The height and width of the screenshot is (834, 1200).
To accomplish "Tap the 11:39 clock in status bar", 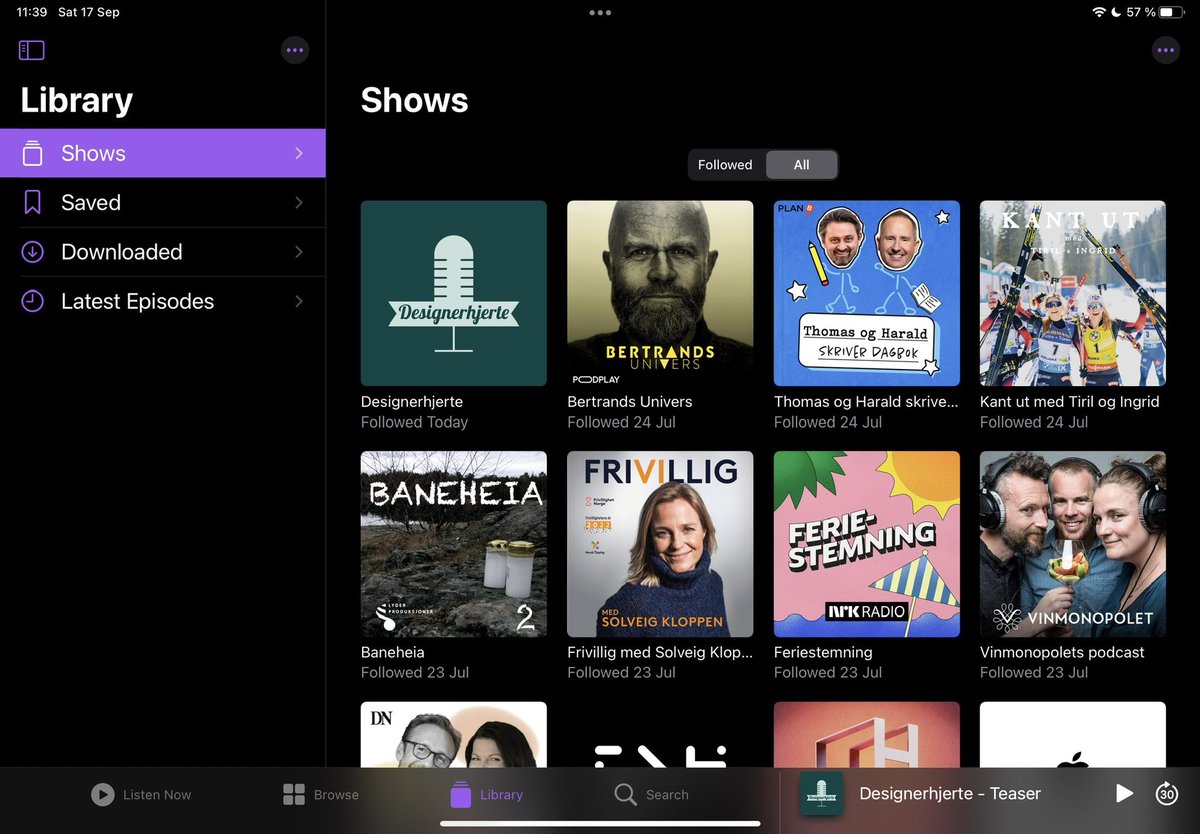I will coord(31,12).
